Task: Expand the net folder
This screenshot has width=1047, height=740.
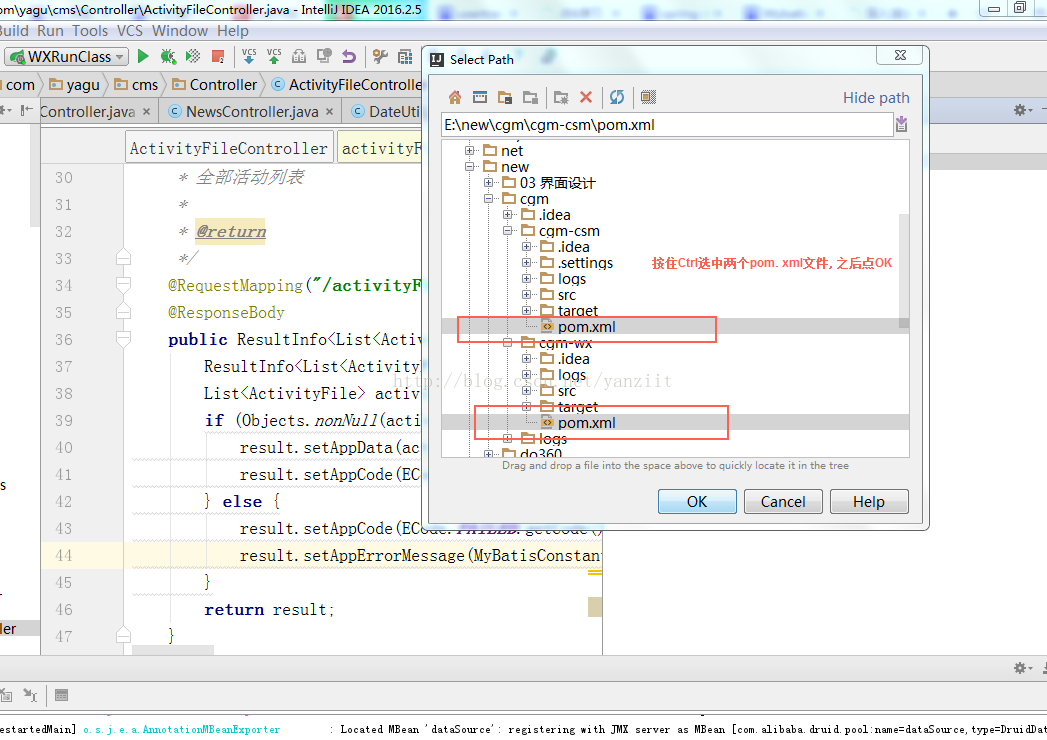Action: click(469, 150)
